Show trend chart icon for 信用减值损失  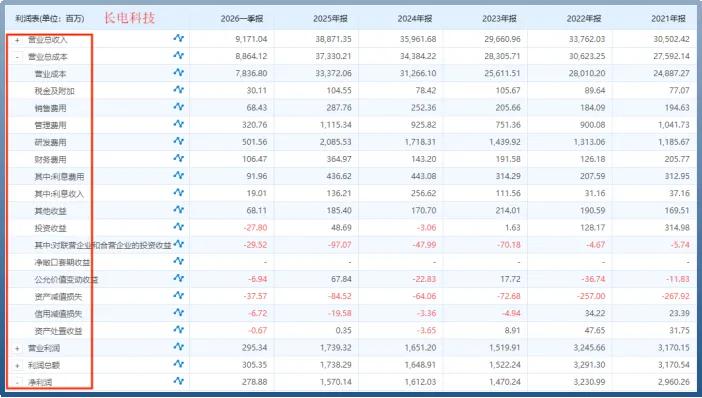(x=179, y=312)
